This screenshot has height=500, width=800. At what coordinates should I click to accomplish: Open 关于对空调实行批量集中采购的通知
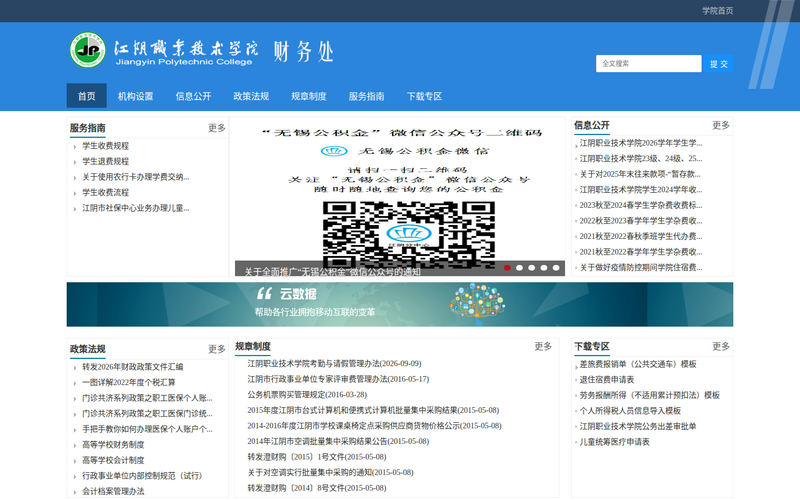pos(330,472)
